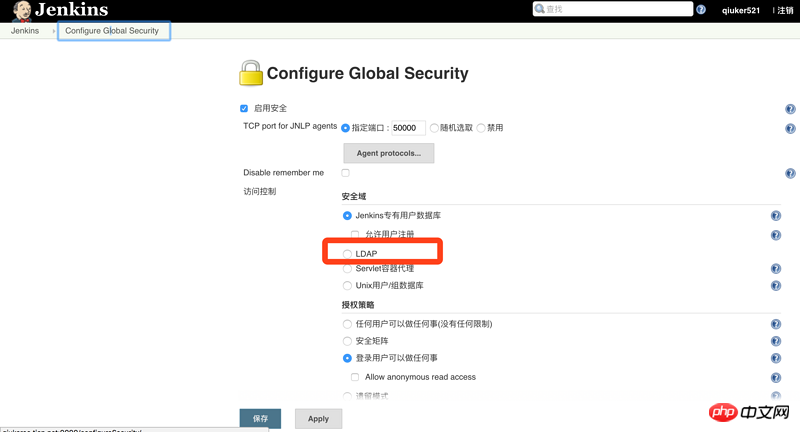This screenshot has width=800, height=432.
Task: Open help for Servlet容器代理
Action: (x=776, y=269)
